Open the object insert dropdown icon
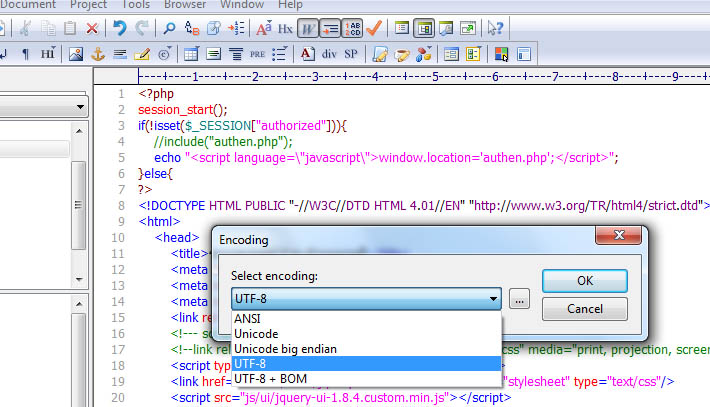 (x=424, y=54)
